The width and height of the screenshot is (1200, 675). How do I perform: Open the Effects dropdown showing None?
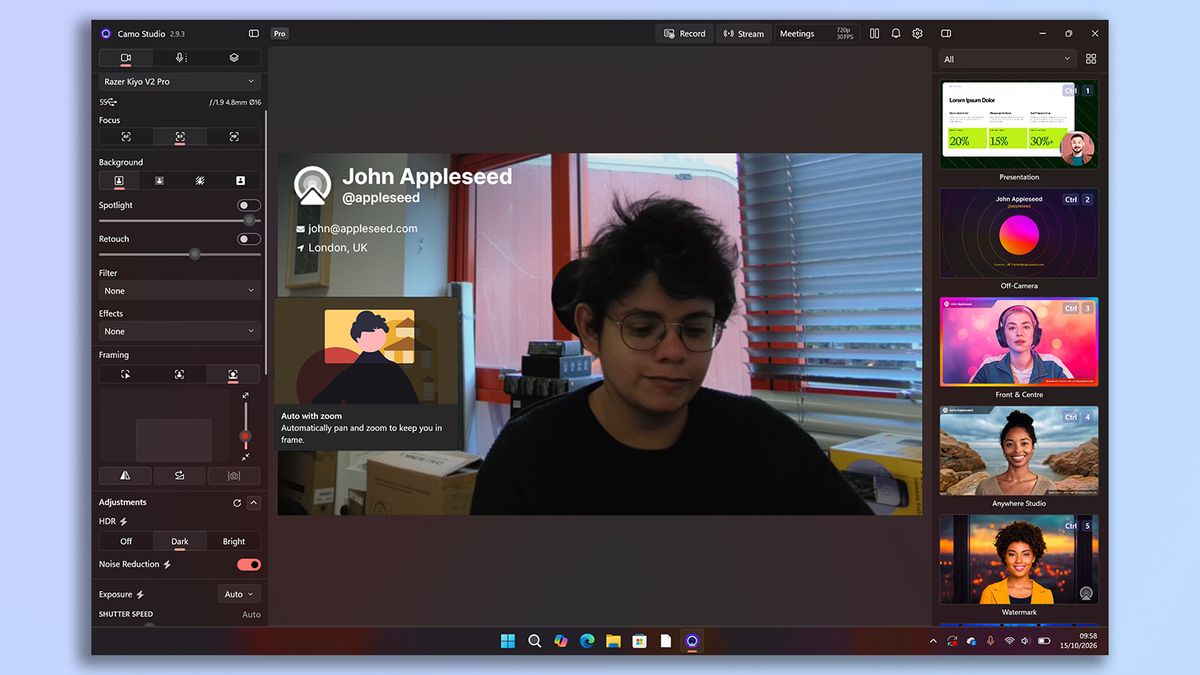point(180,331)
